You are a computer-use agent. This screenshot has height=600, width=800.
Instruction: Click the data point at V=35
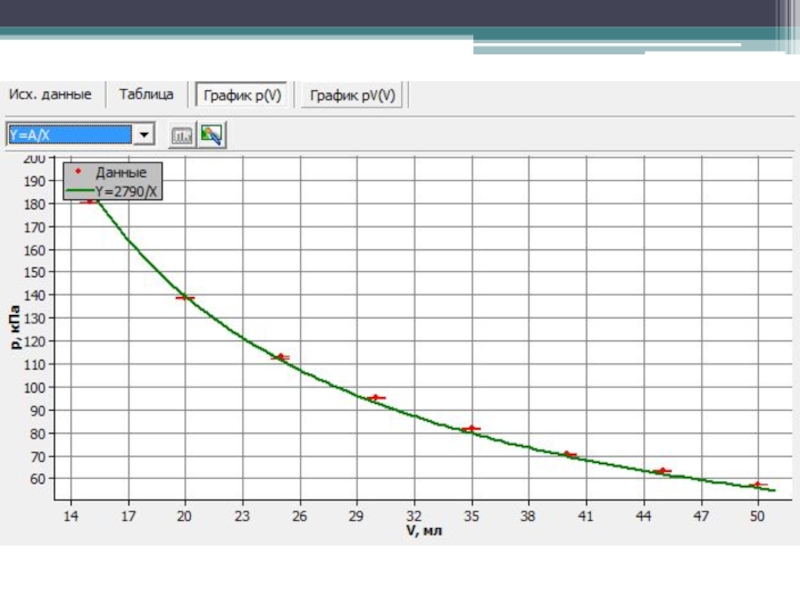[471, 428]
